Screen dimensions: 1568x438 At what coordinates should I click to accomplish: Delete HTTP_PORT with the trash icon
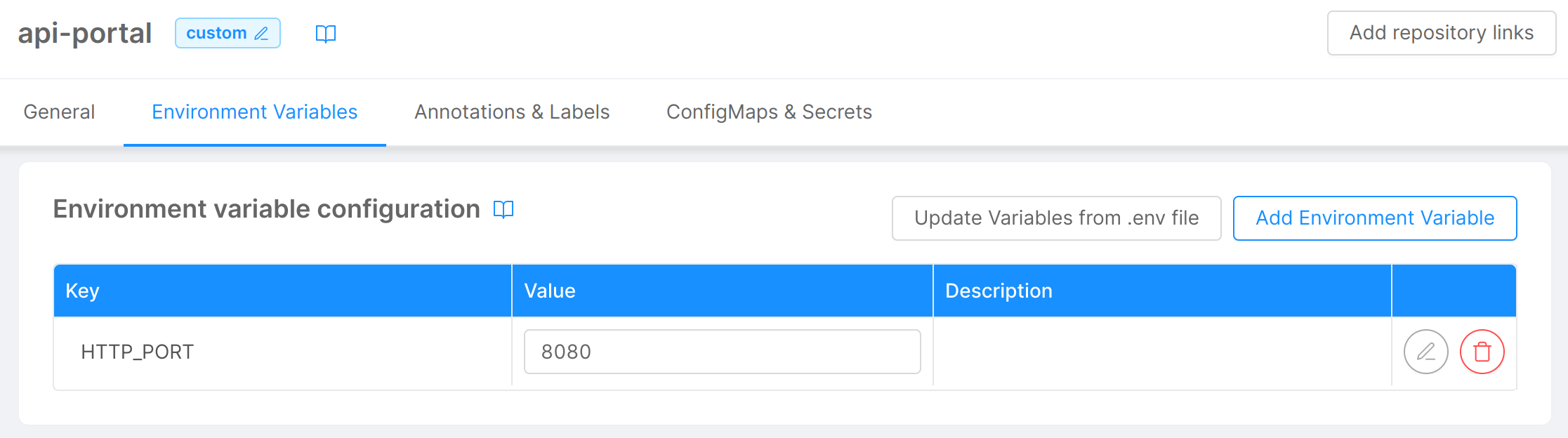click(x=1482, y=352)
